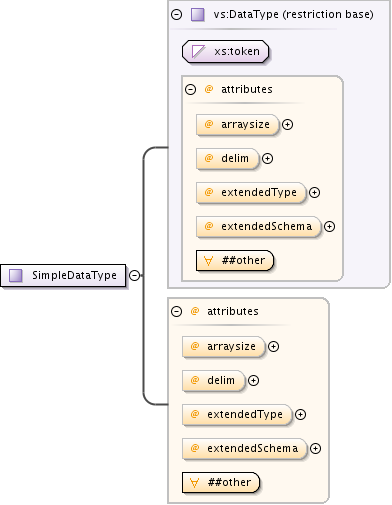Image resolution: width=392 pixels, height=505 pixels.
Task: Select ##other wildcard in vs:DataType group
Action: (x=235, y=260)
